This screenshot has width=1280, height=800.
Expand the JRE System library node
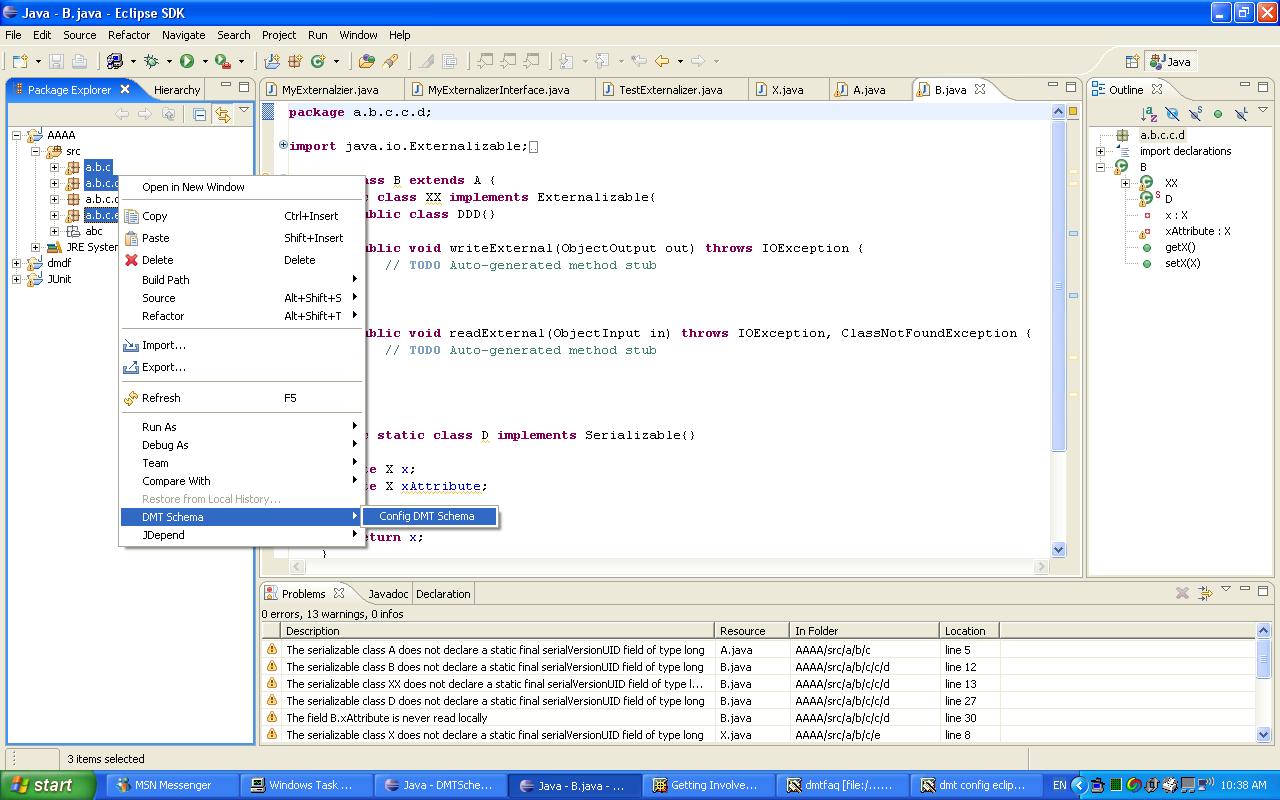pos(35,247)
